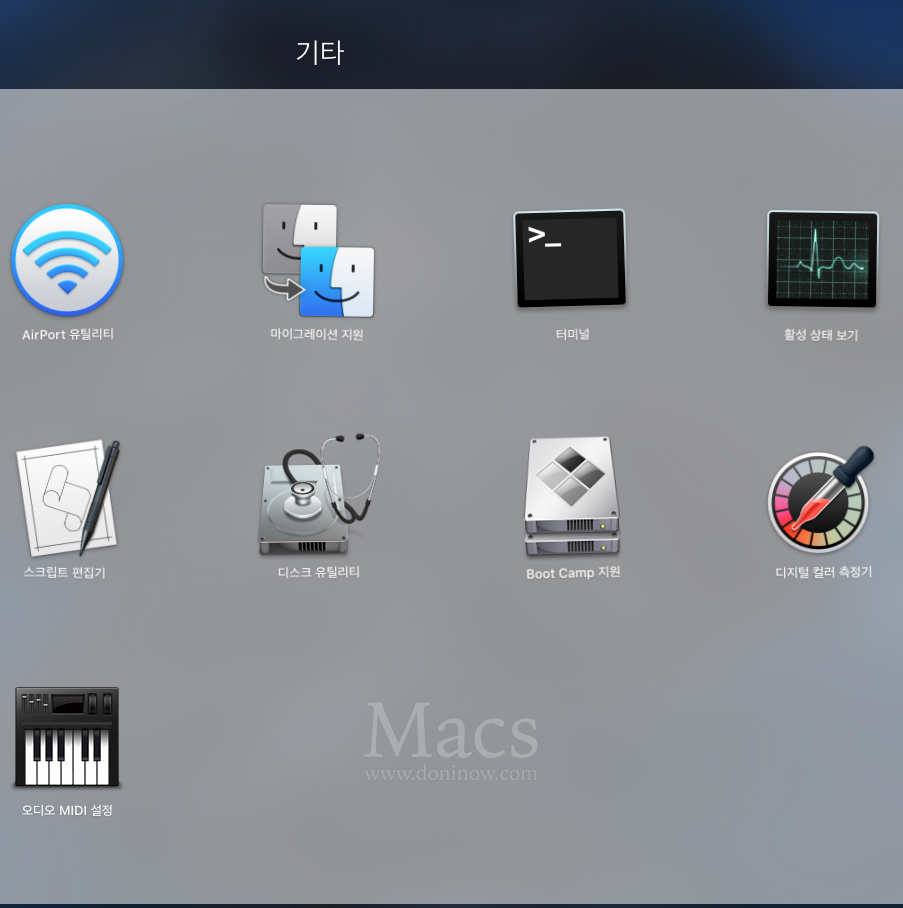Open the AirPort 유틸리티 app icon

67,260
